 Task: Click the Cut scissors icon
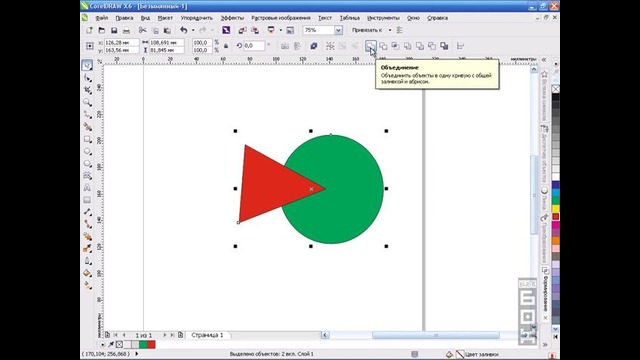[x=142, y=30]
